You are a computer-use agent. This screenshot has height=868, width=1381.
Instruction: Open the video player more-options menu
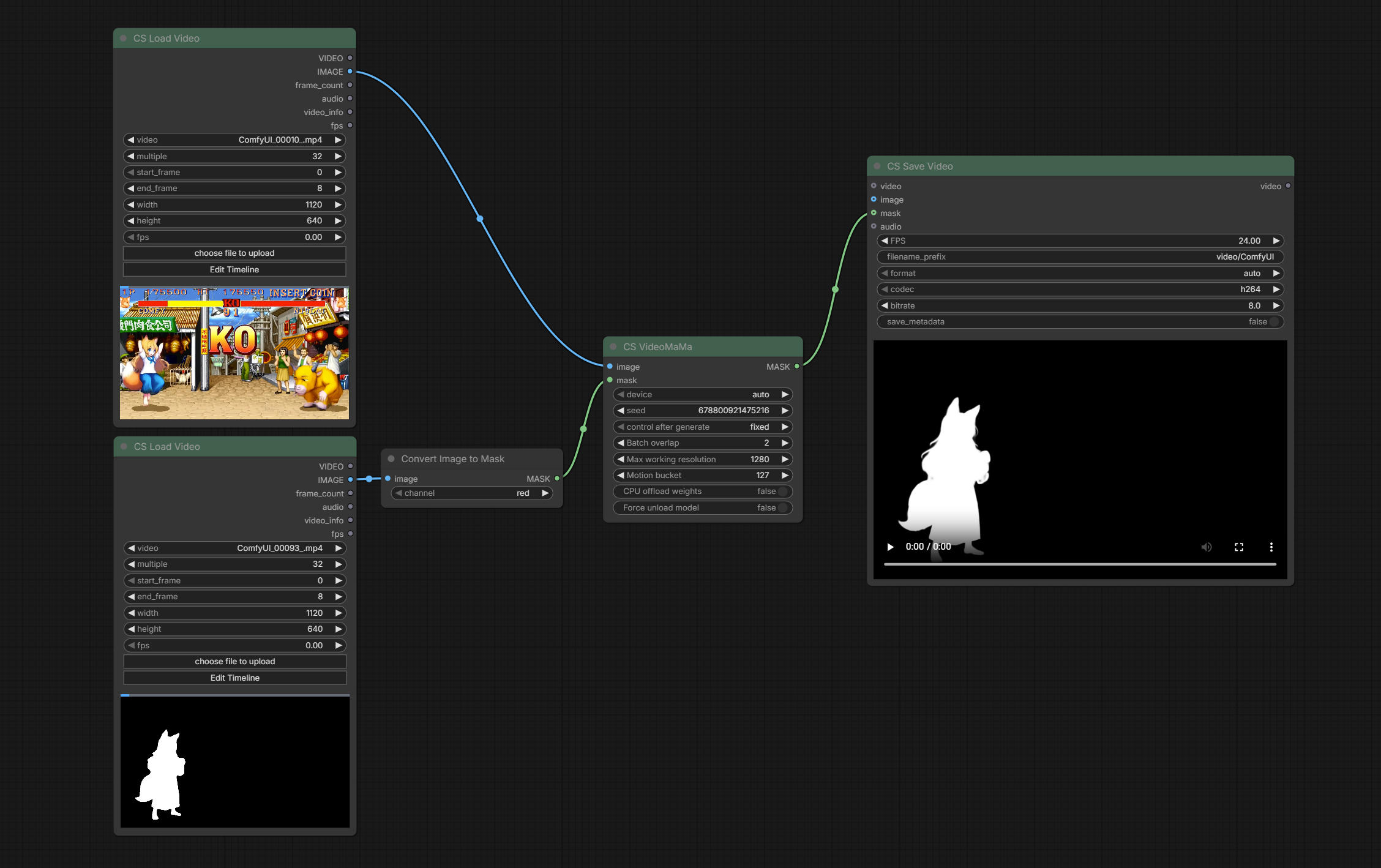[x=1271, y=547]
